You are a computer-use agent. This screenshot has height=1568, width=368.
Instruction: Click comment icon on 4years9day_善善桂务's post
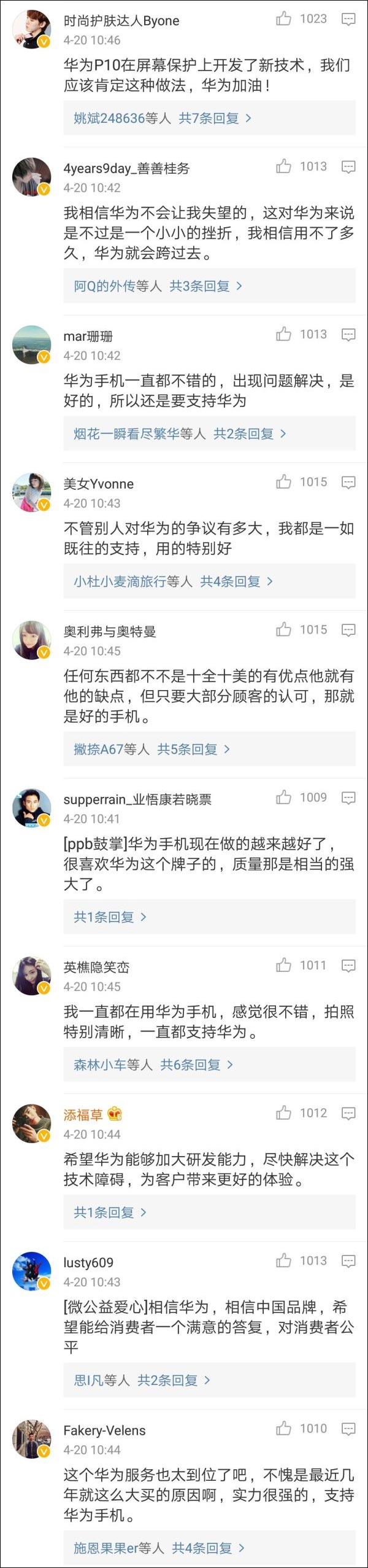tap(348, 167)
